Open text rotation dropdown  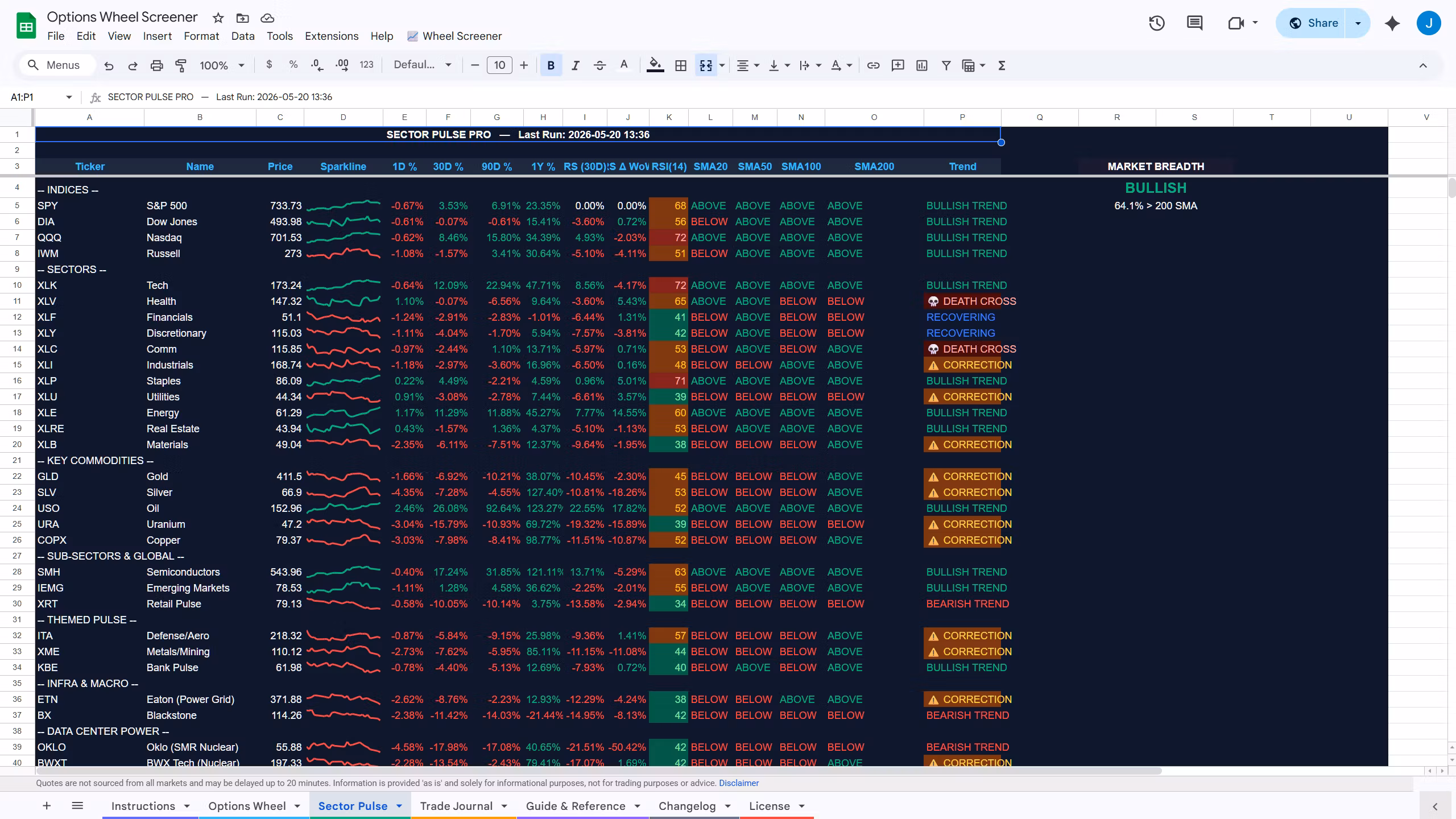pyautogui.click(x=841, y=65)
